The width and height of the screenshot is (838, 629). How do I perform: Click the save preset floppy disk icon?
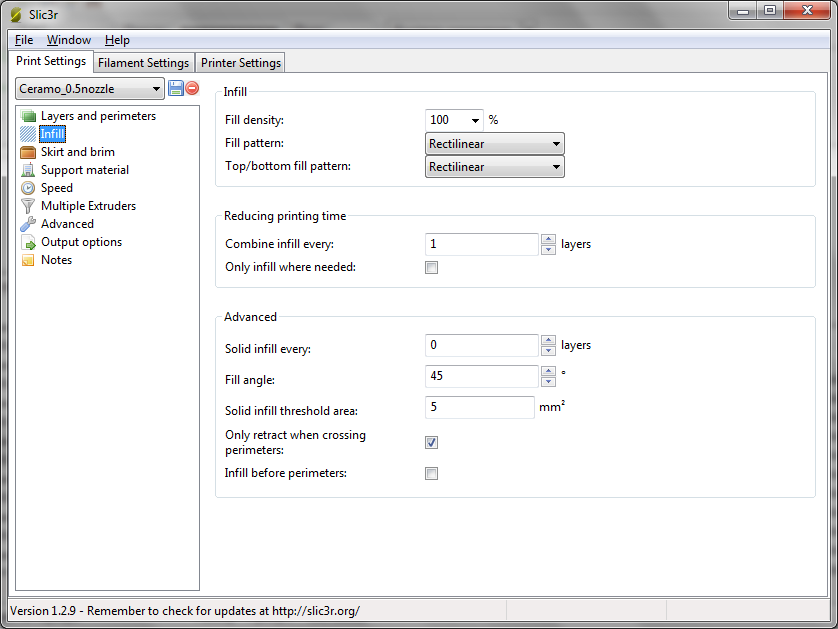(176, 88)
